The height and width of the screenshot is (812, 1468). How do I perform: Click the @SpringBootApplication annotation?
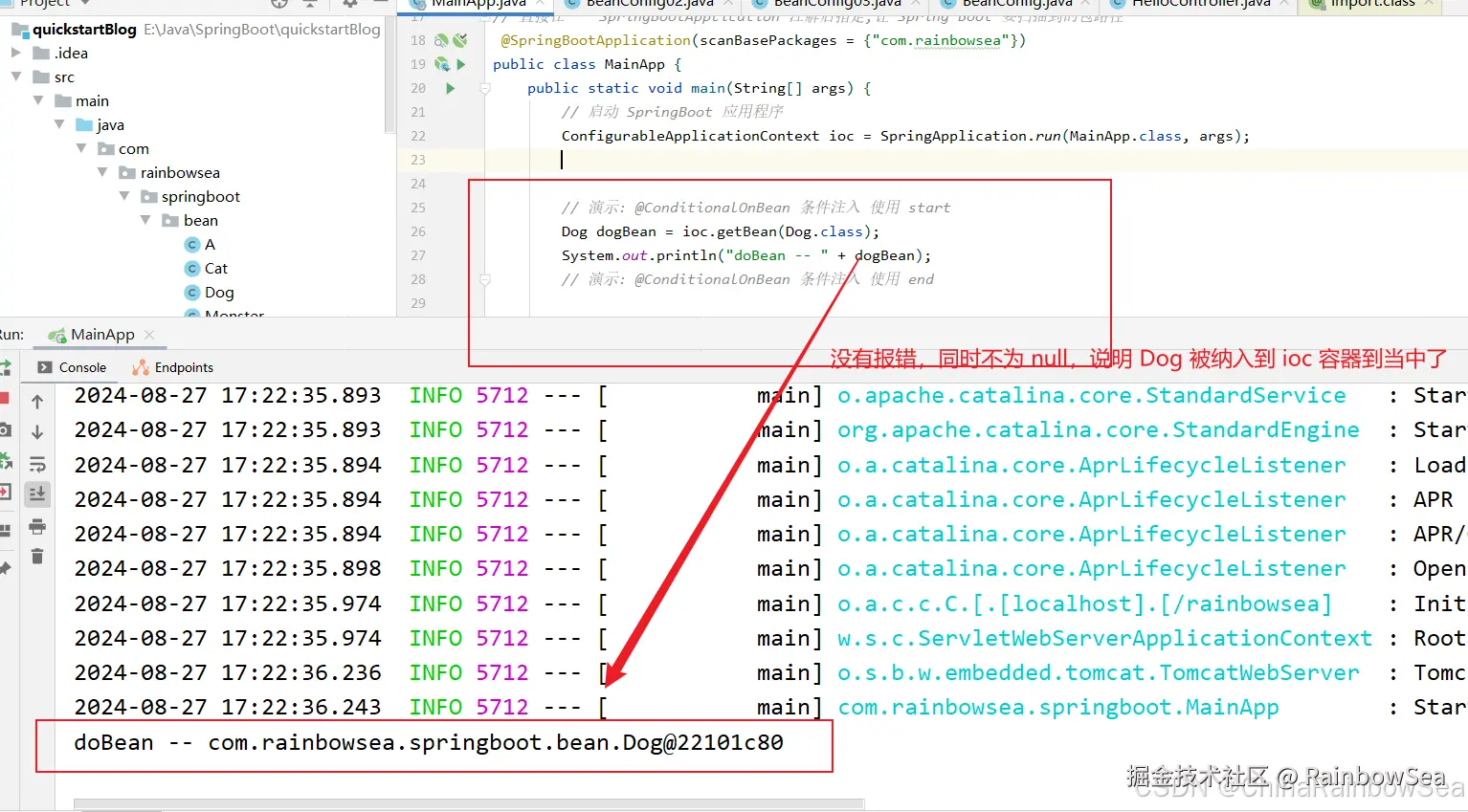[595, 40]
